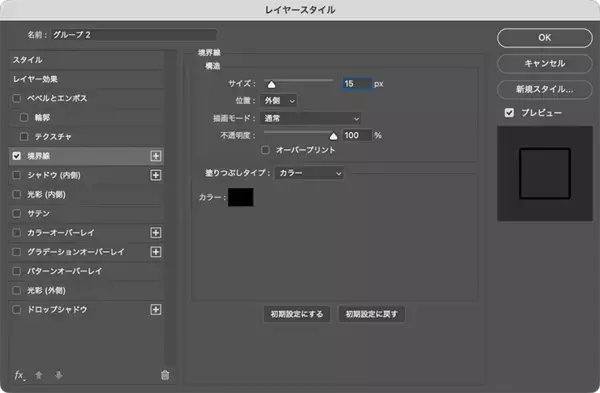Add another カラーオーバーレイ effect with plus icon

[156, 233]
